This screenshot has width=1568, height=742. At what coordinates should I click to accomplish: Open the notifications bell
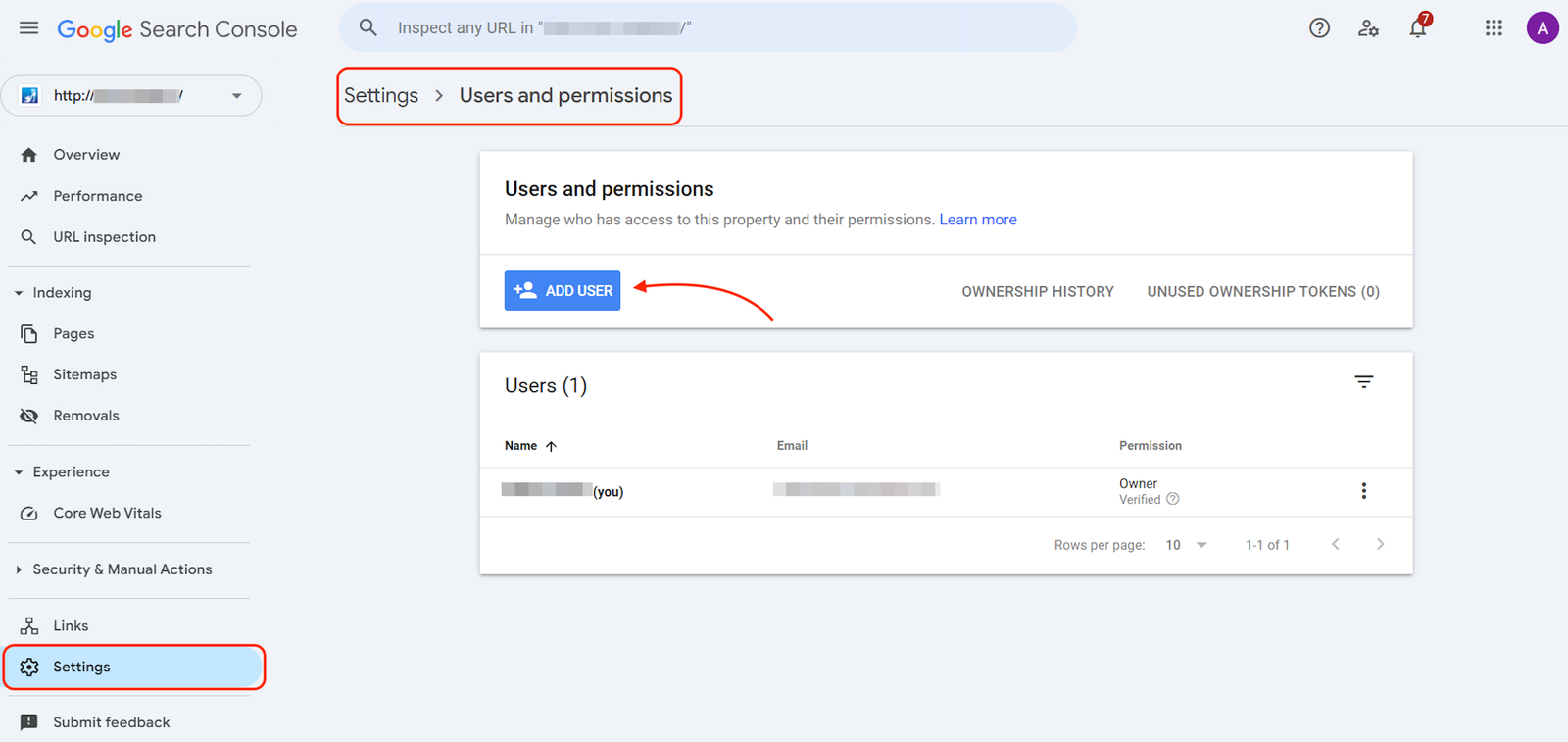click(1418, 28)
